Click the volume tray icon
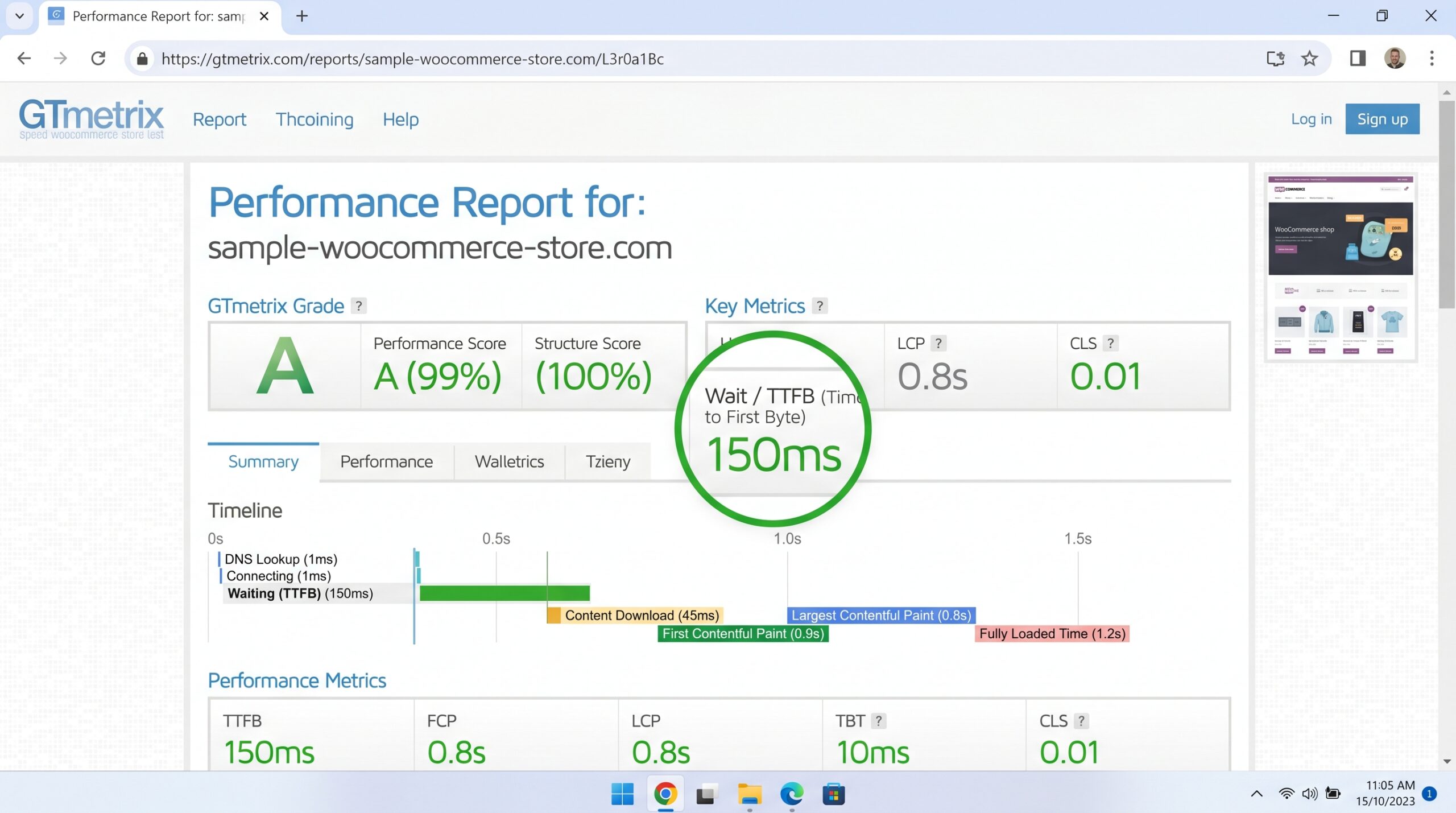The height and width of the screenshot is (813, 1456). [1310, 794]
